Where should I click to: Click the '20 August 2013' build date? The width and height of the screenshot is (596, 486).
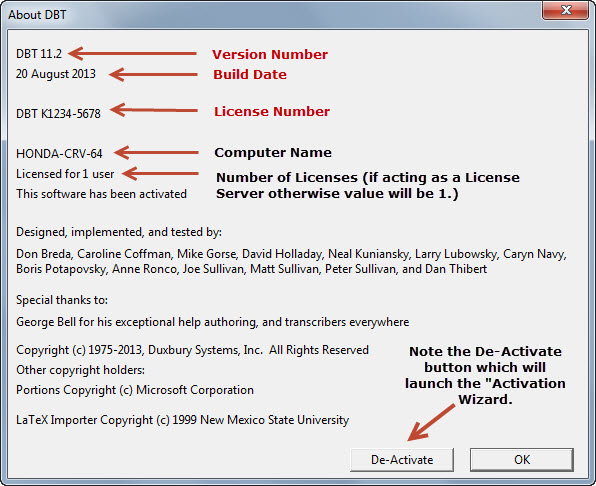[55, 74]
